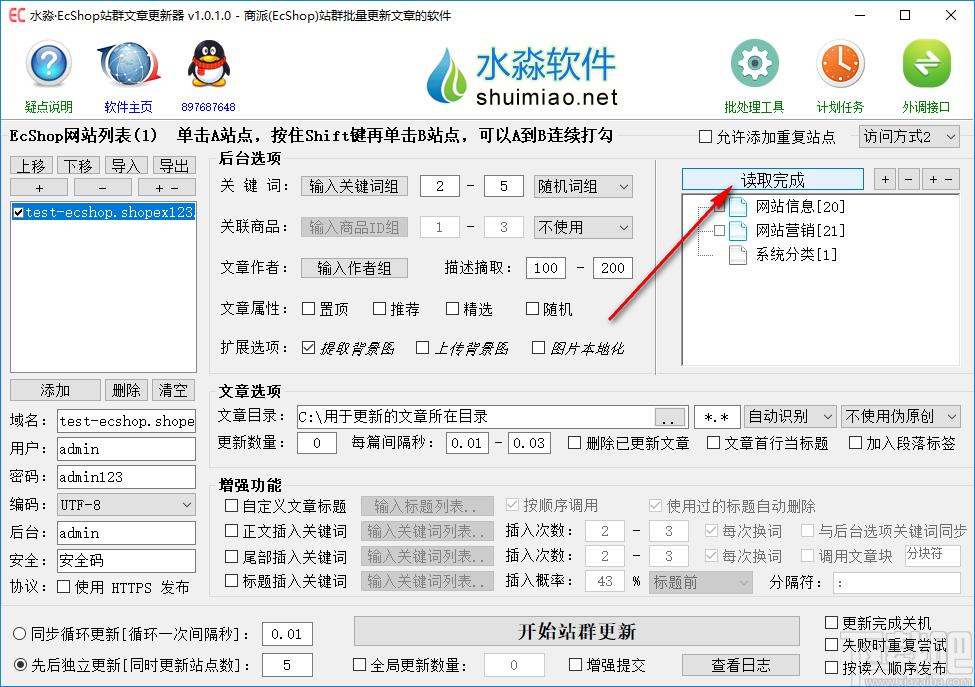Open the 外调接口 green arrow icon
The image size is (975, 687).
tap(926, 63)
